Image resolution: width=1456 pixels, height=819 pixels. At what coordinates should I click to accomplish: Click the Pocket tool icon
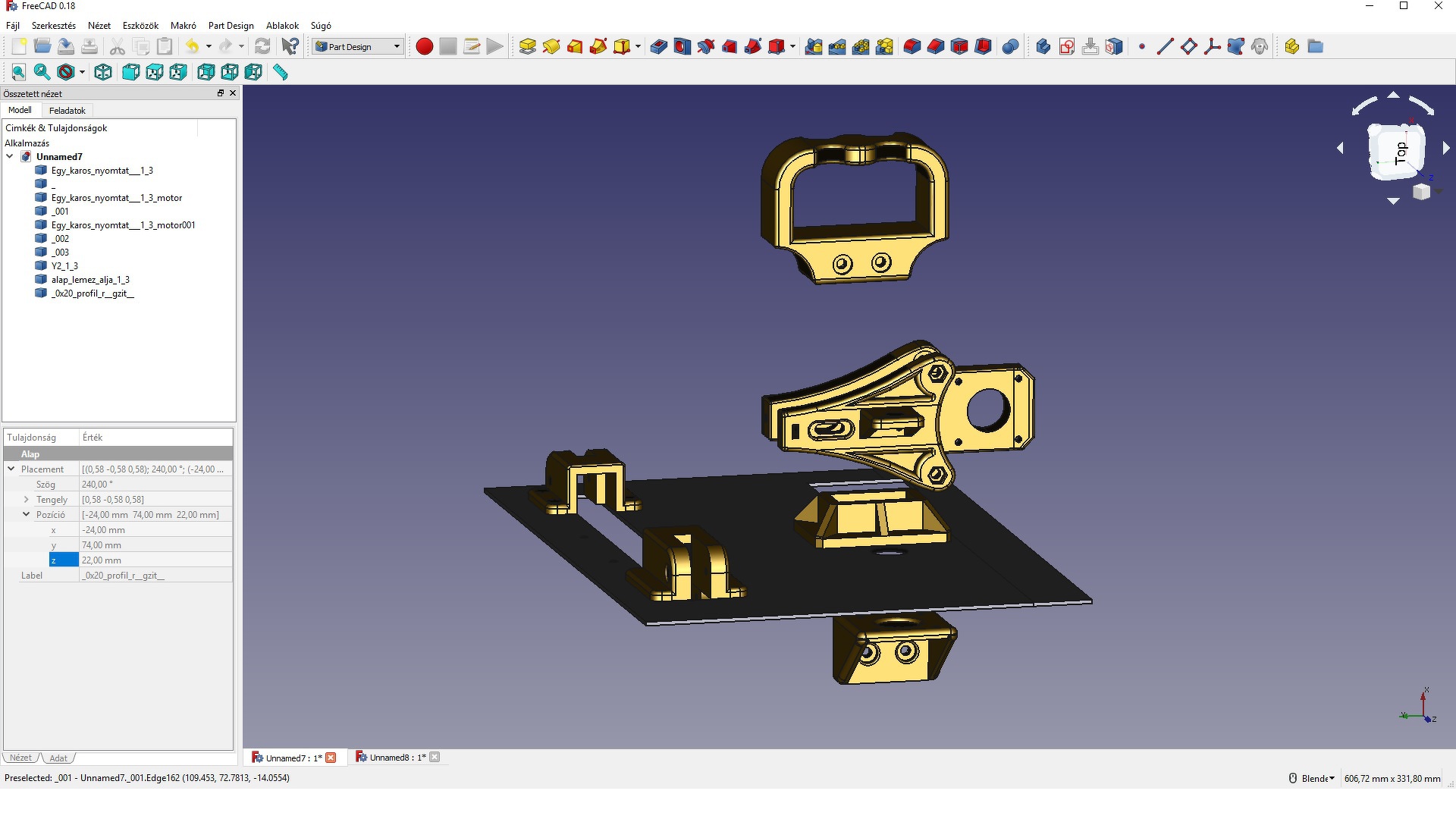coord(659,47)
